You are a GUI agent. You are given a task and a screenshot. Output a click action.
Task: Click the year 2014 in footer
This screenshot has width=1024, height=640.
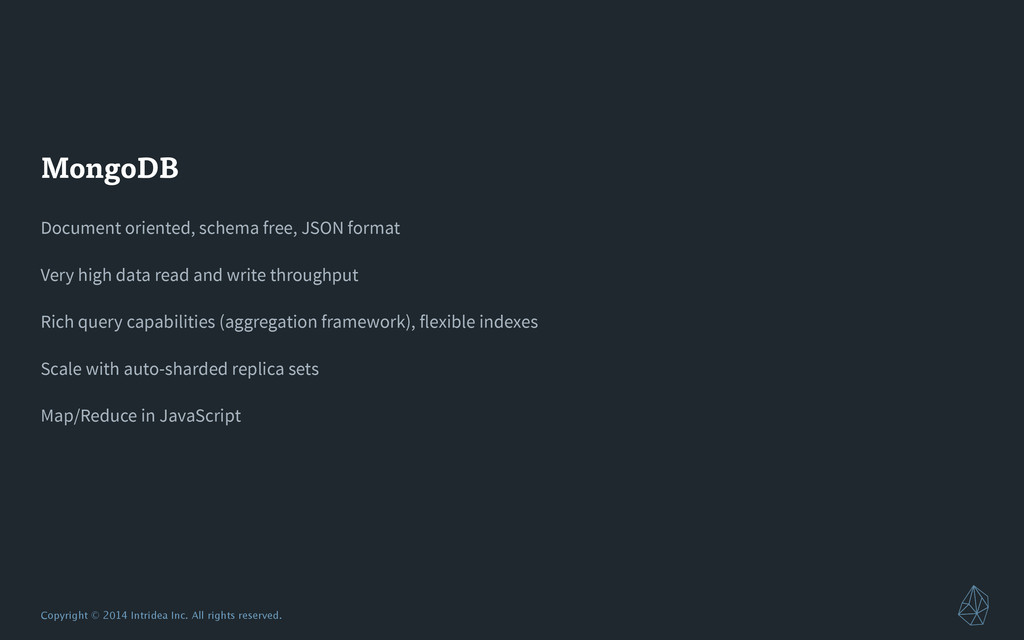click(115, 615)
